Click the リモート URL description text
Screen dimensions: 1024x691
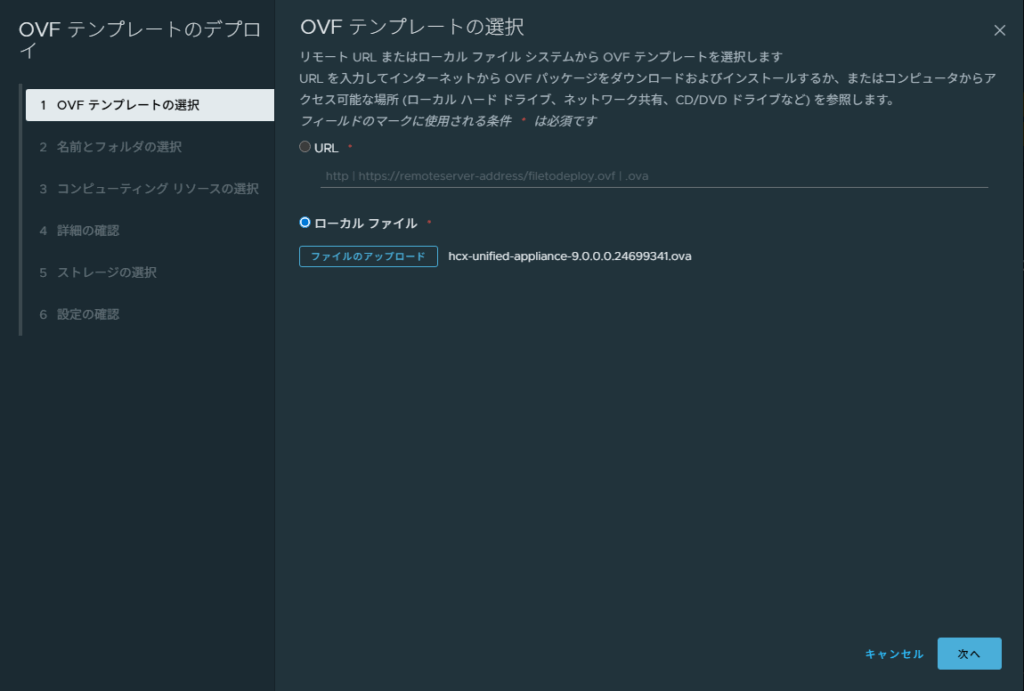click(541, 56)
